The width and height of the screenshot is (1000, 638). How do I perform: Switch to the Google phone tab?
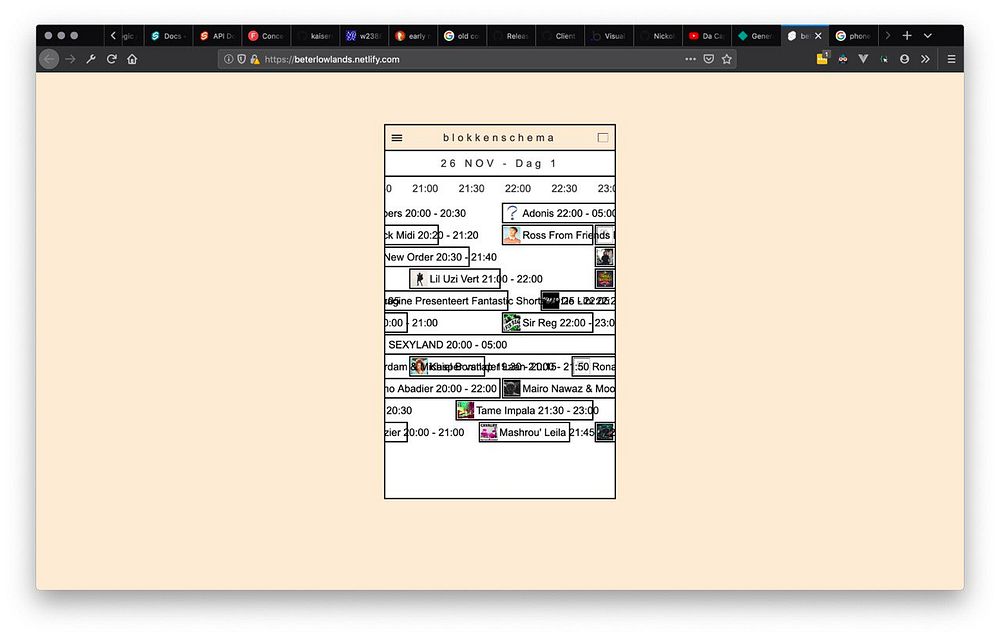click(853, 36)
